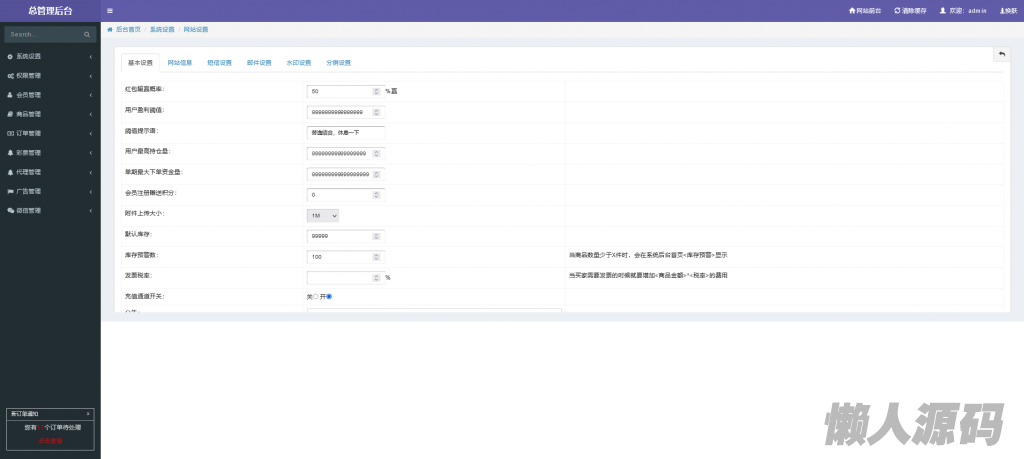Open the 附件上传大小 dropdown
The height and width of the screenshot is (459, 1024).
(x=323, y=215)
